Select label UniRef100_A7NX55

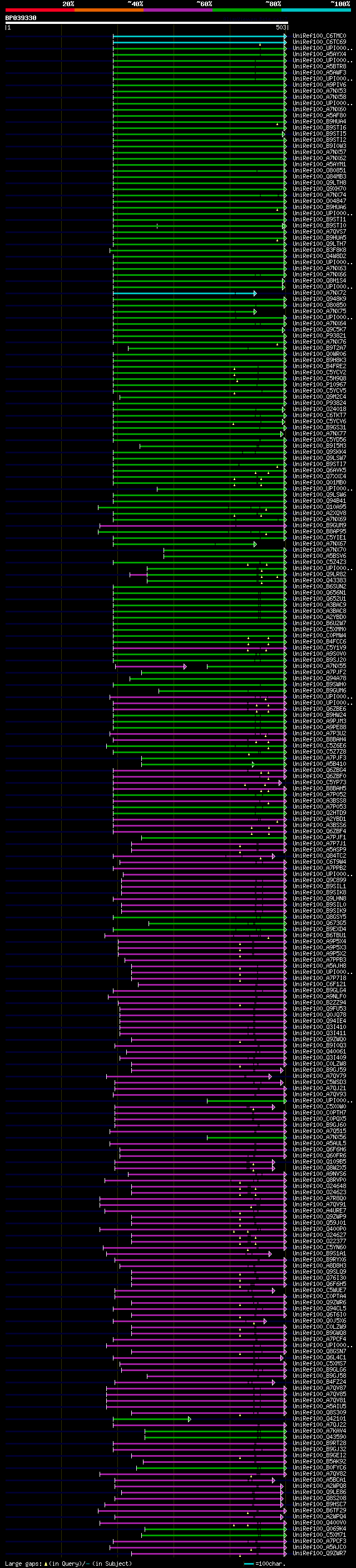(x=319, y=666)
